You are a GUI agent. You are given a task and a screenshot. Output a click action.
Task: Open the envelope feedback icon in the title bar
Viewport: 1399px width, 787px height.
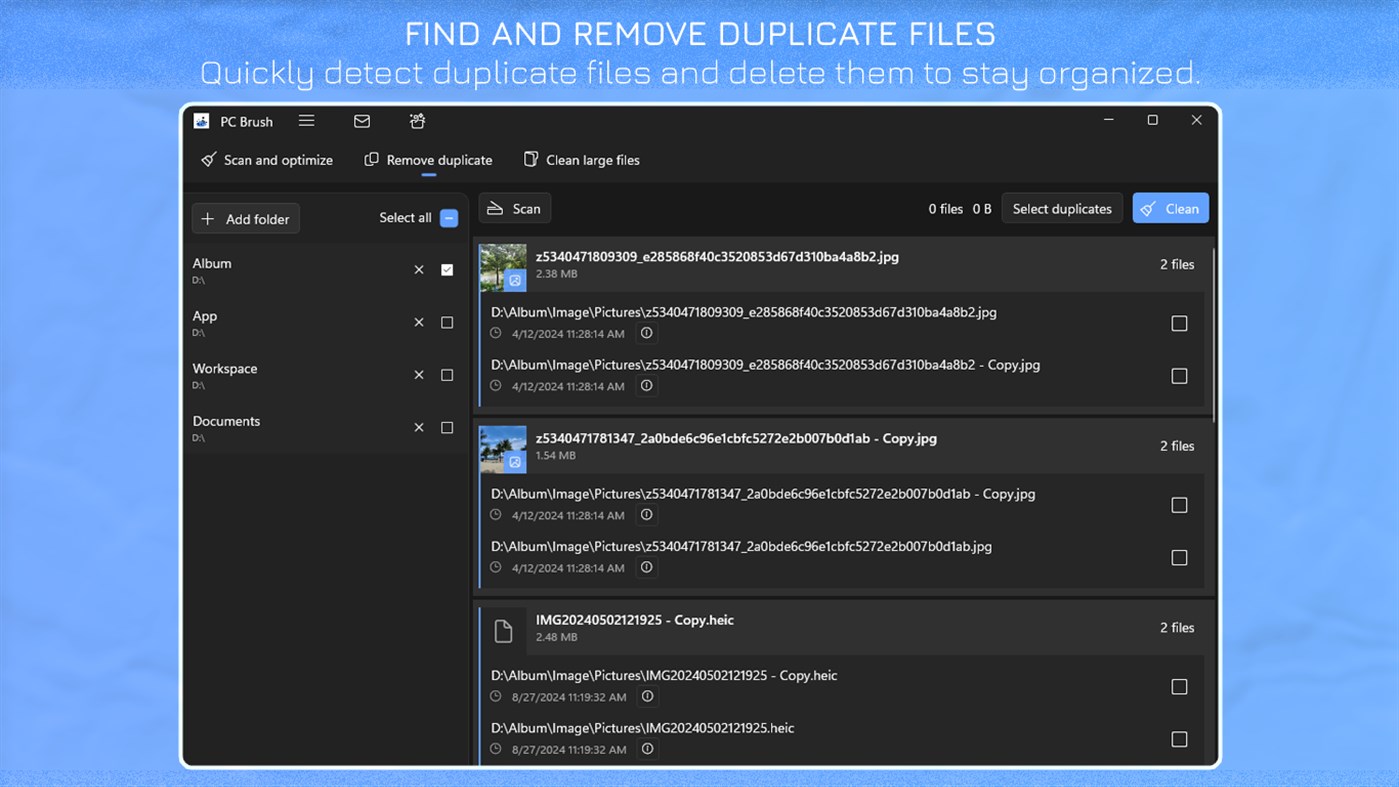coord(361,120)
